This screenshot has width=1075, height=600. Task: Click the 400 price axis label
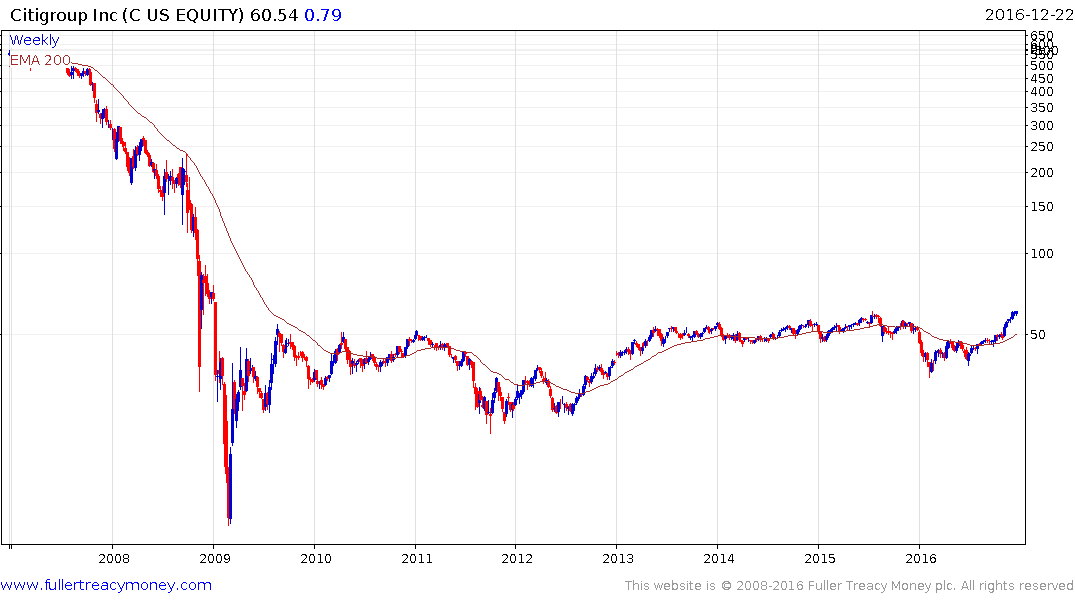[1041, 92]
